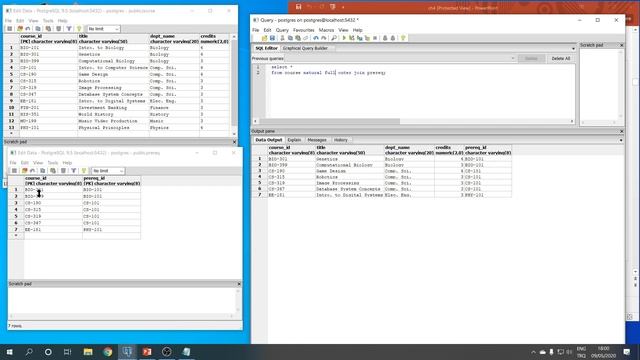640x360 pixels.
Task: Undo change in course Edit Data toolbar
Action: point(28,29)
